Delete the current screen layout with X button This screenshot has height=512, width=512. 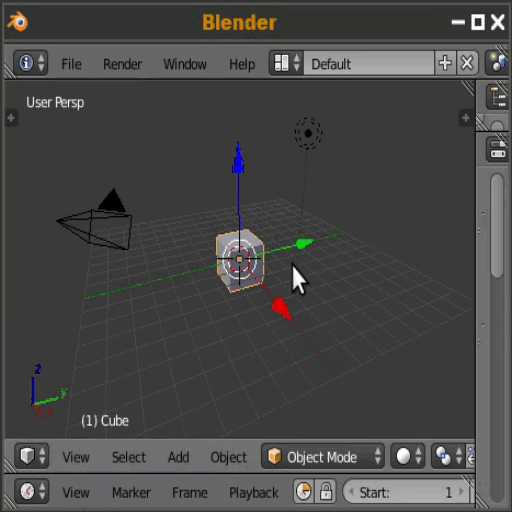(x=467, y=63)
